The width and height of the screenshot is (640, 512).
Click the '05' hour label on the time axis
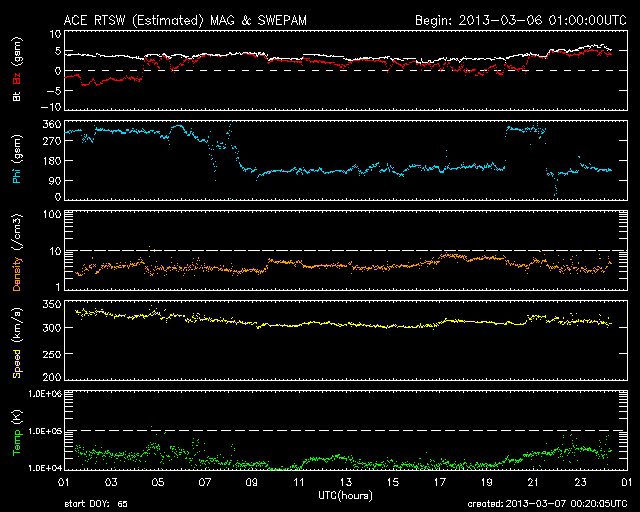(x=158, y=482)
